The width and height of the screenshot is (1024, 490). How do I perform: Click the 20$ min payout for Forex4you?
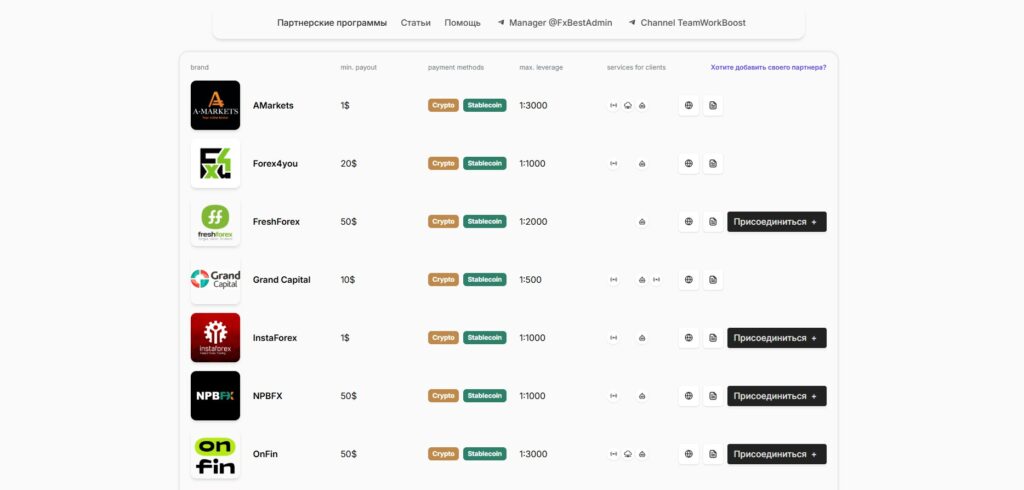[349, 163]
